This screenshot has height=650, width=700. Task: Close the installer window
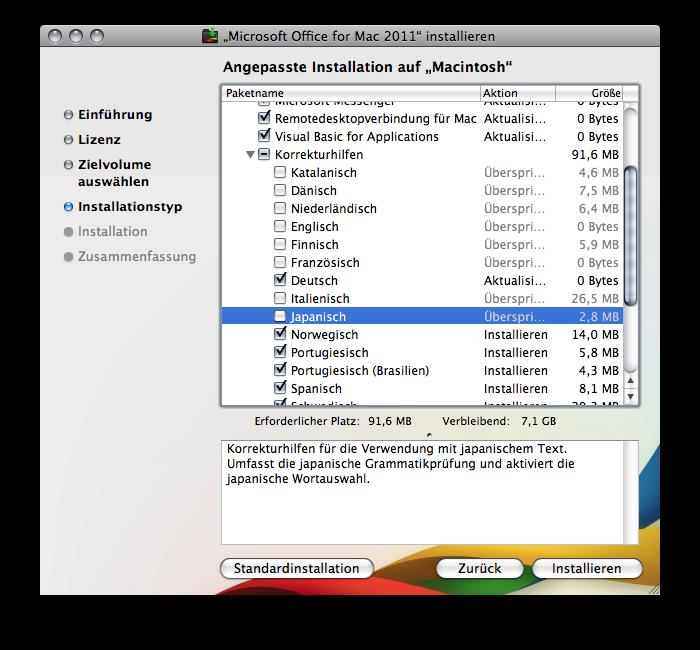(54, 36)
